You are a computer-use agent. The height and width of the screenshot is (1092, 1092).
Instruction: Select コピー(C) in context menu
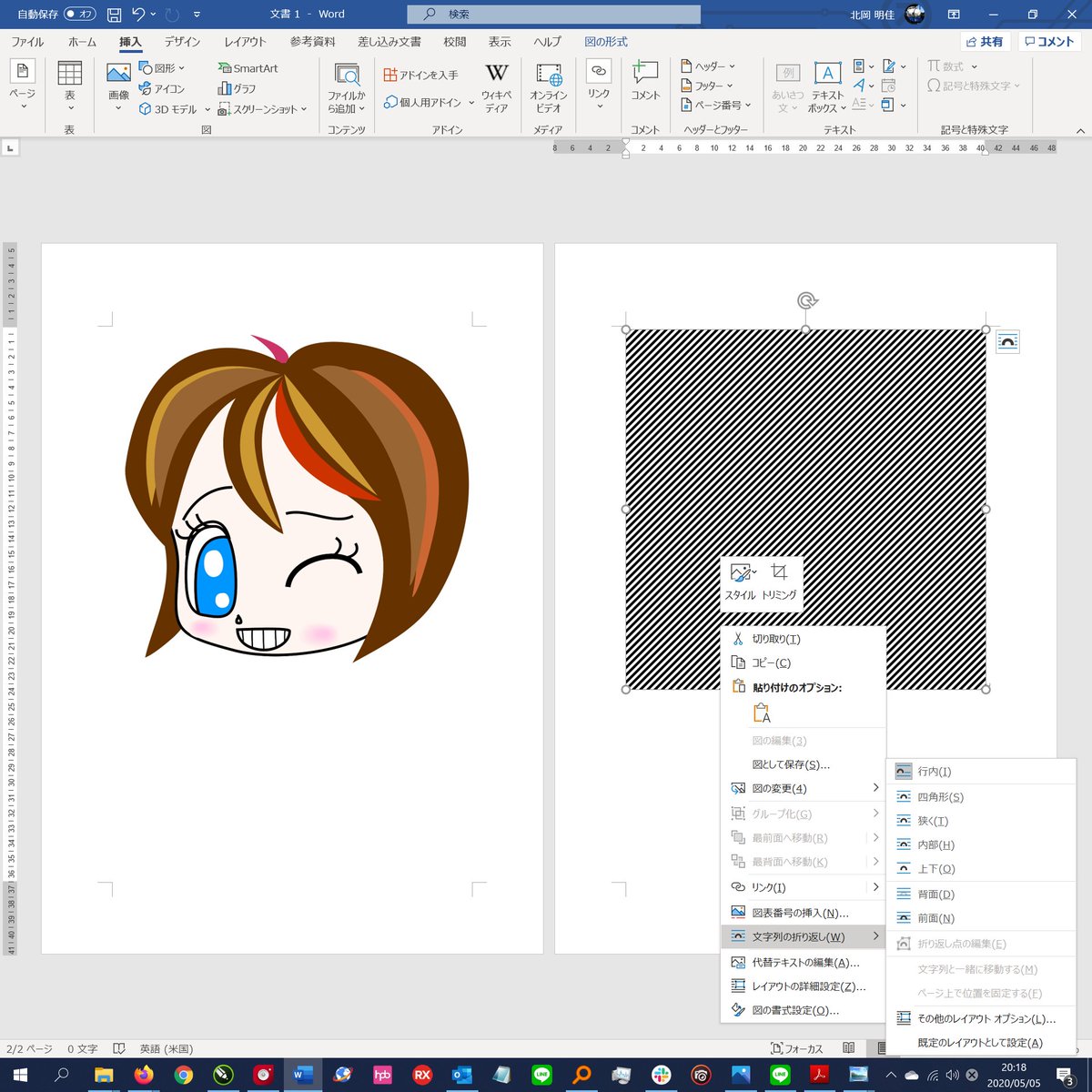804,662
